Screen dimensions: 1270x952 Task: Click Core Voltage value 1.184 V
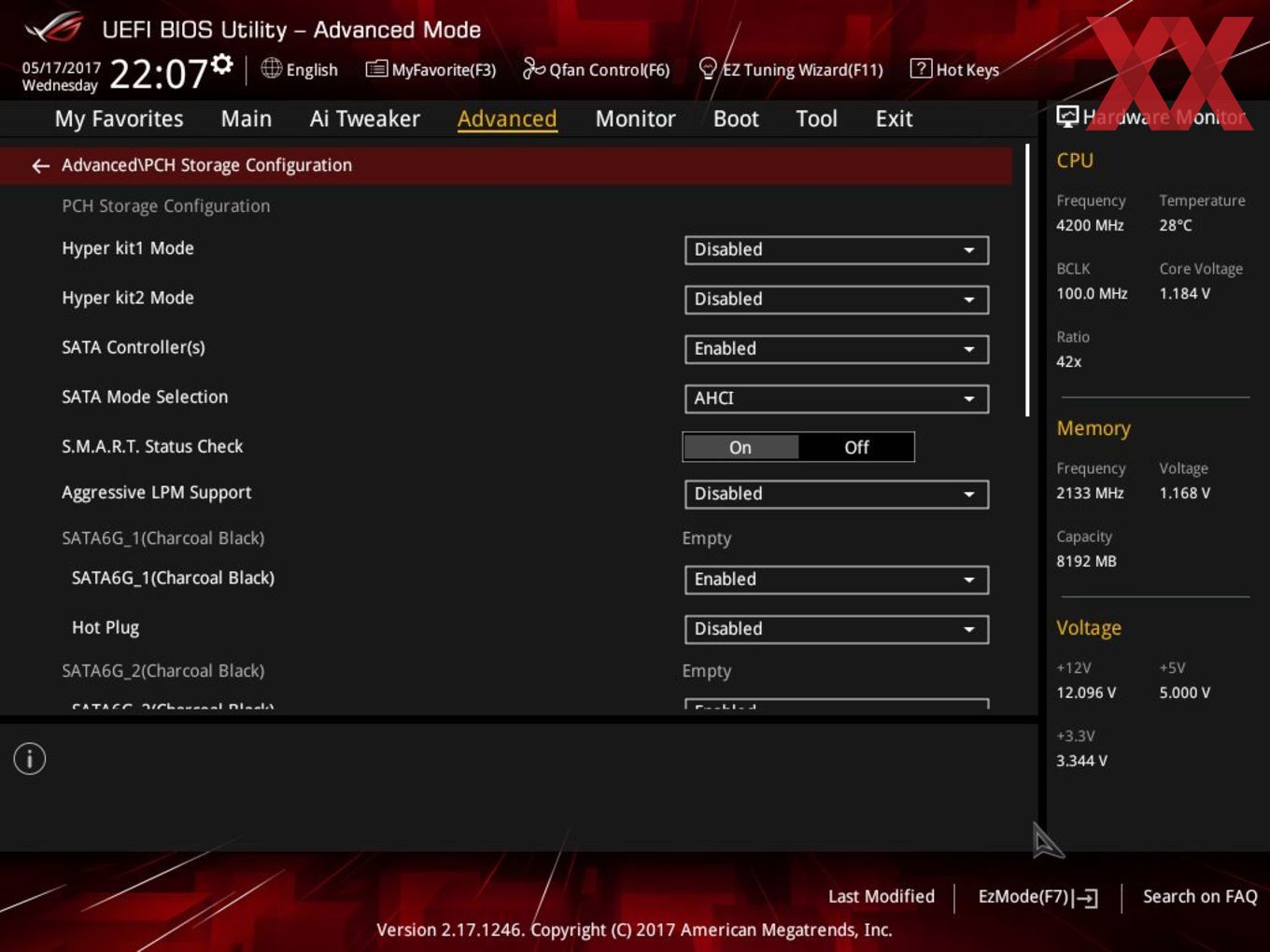[x=1185, y=293]
